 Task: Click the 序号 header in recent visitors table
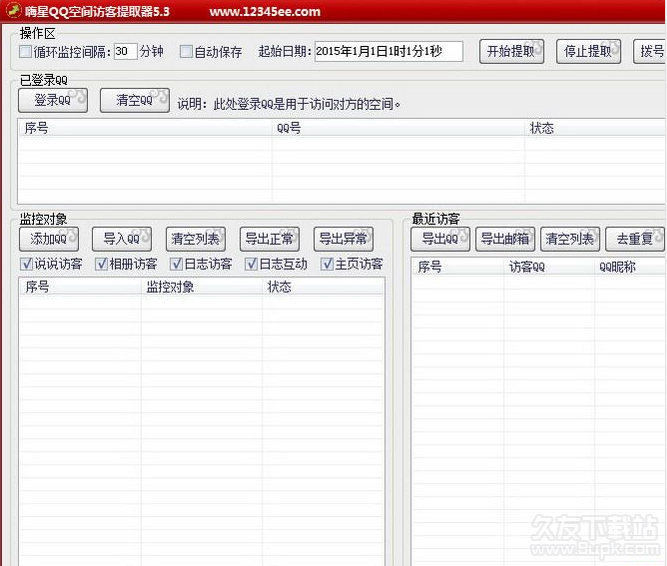point(458,267)
